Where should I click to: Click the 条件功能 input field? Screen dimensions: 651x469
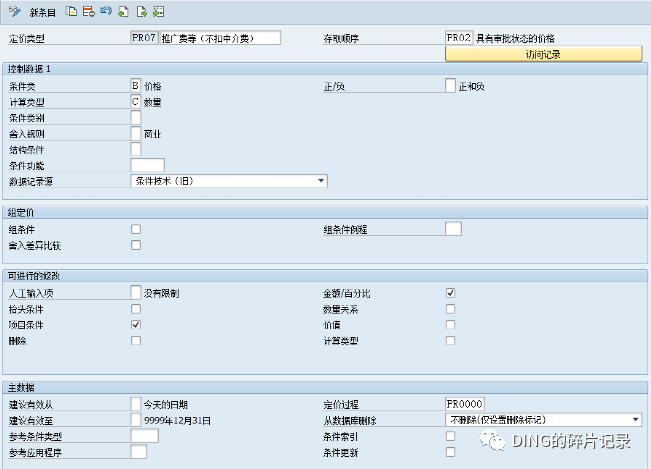click(x=147, y=165)
